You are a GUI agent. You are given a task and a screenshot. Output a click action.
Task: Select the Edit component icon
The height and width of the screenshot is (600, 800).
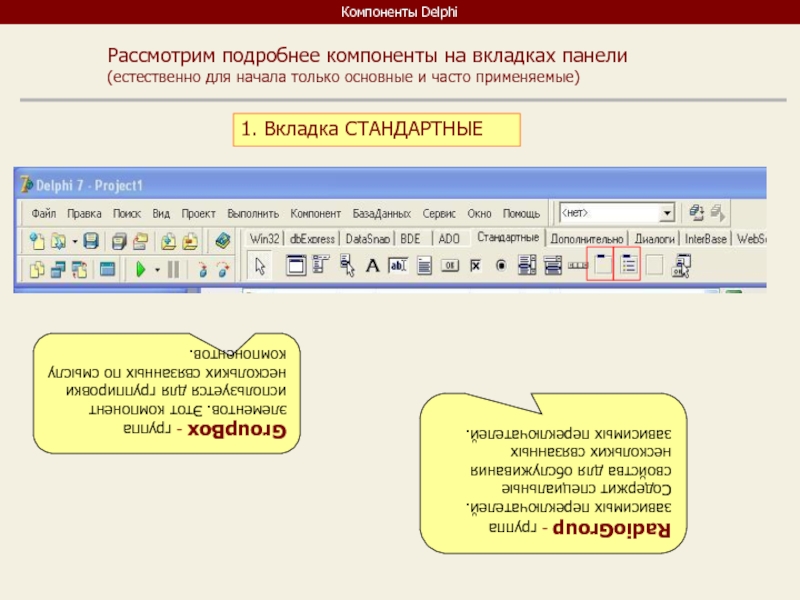pos(398,266)
